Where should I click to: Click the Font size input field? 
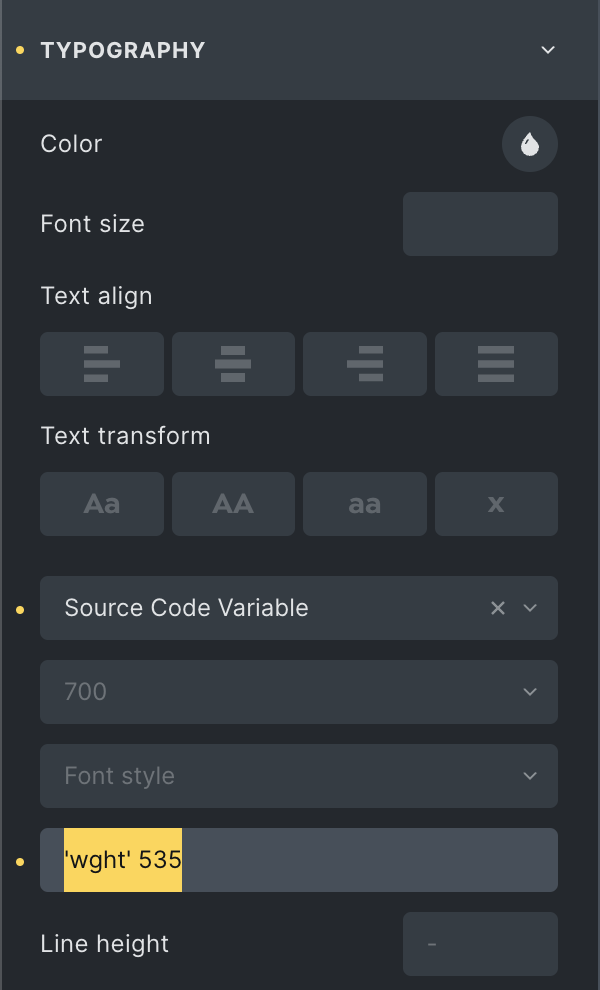[480, 224]
